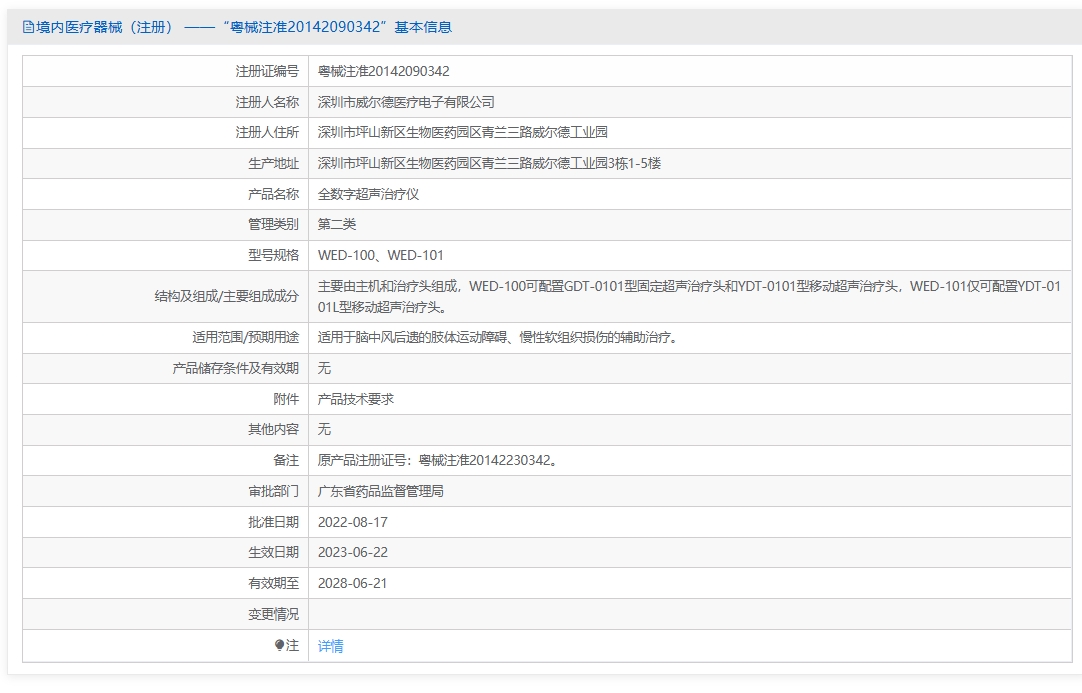Click the 审批部门 label

(x=273, y=491)
